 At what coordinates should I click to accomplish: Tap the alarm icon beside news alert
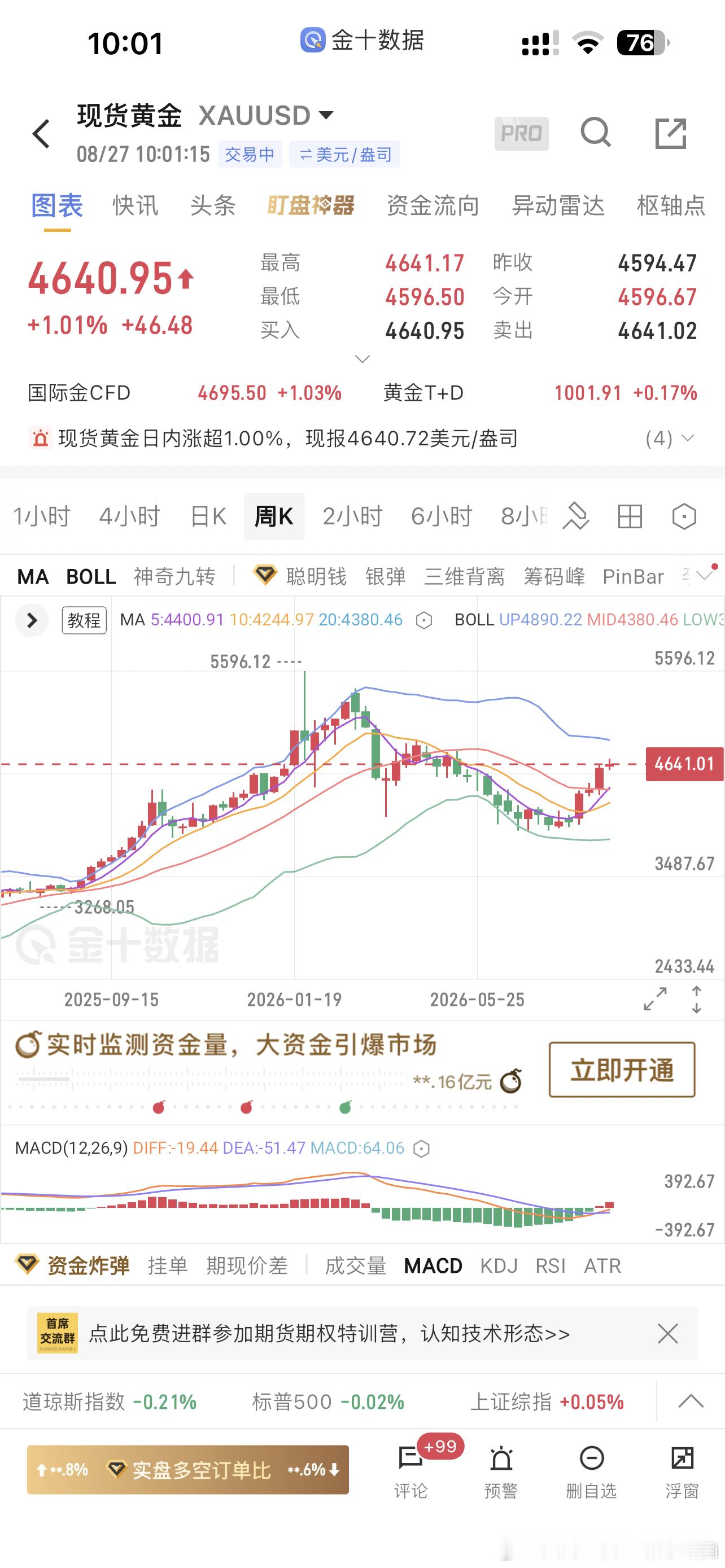coord(40,437)
